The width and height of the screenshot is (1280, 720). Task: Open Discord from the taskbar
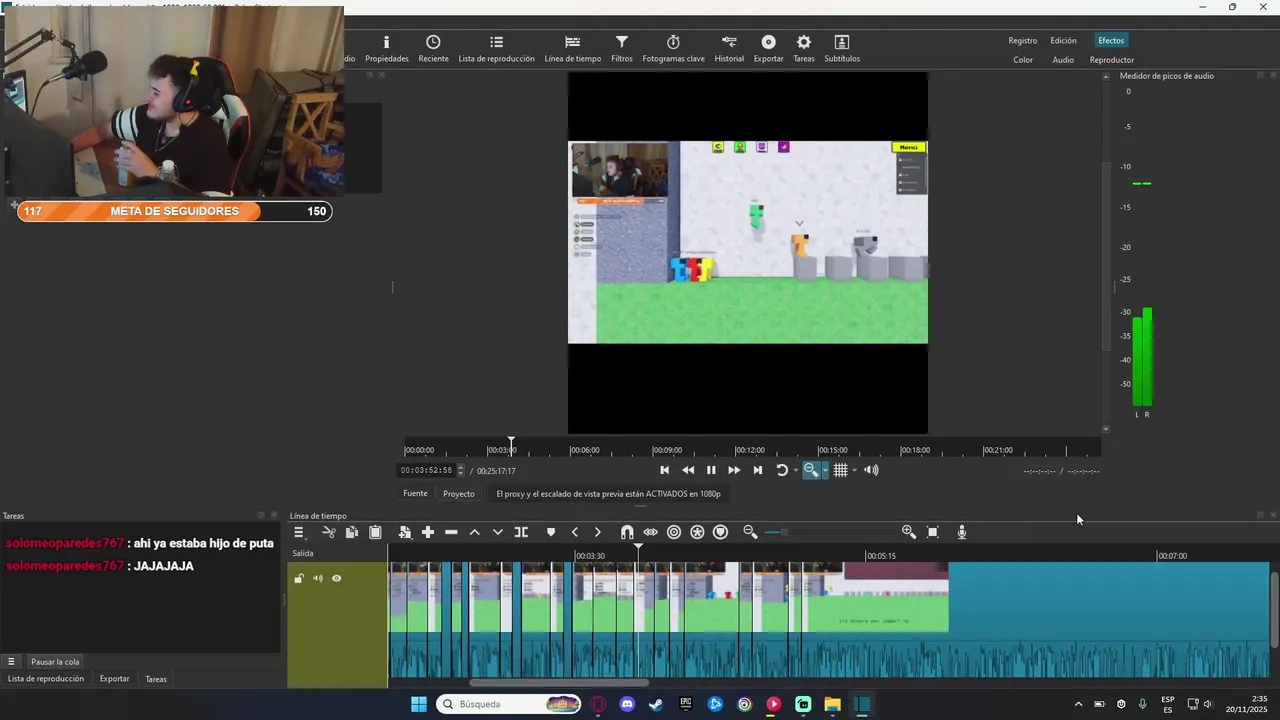[x=627, y=704]
